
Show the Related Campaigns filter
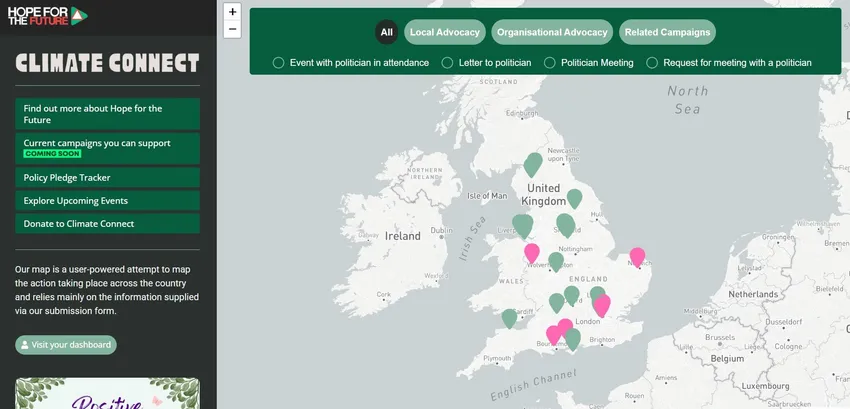667,32
